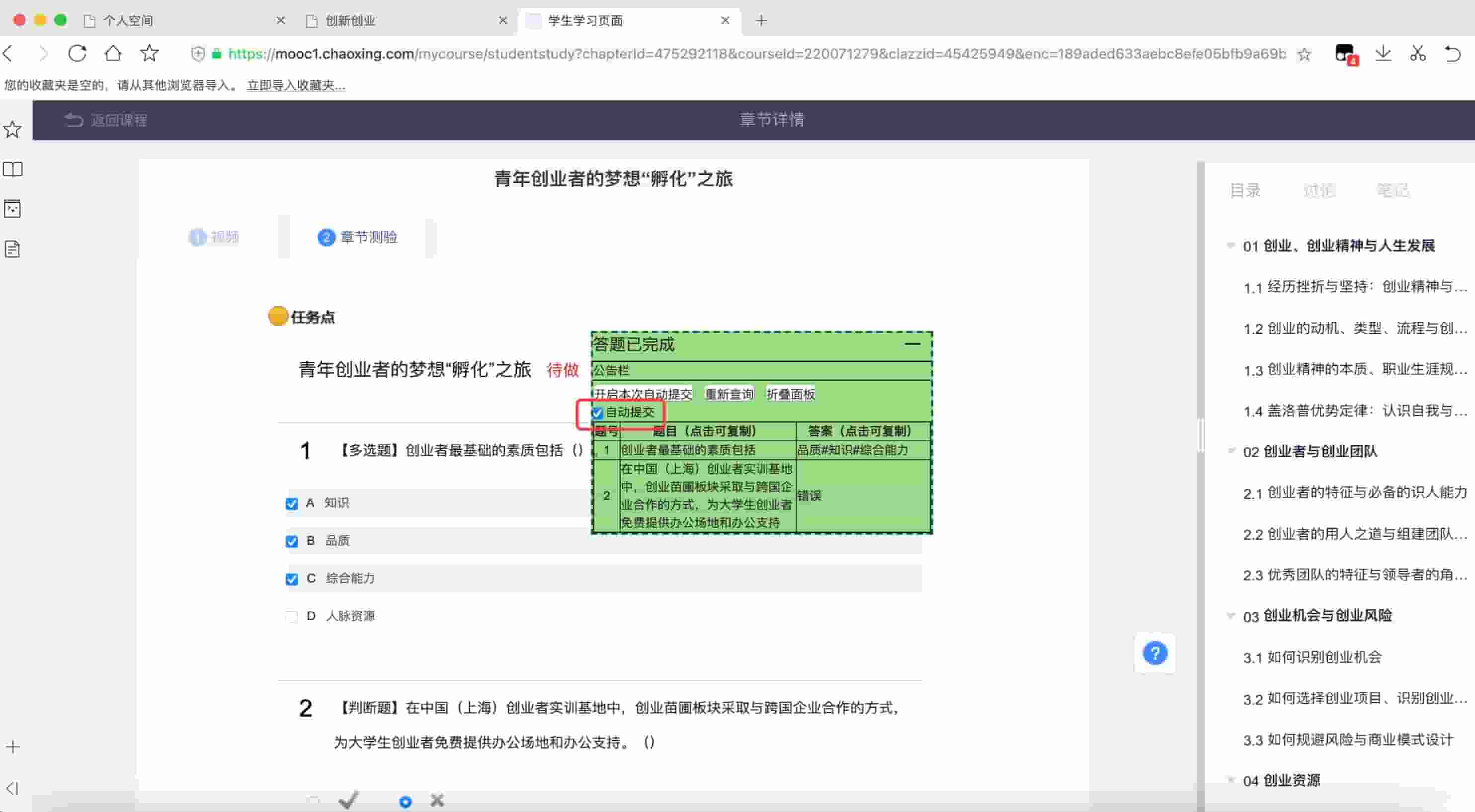Collapse chapter 03 创业机会与创业风险
Viewport: 1475px width, 812px height.
coord(1230,616)
